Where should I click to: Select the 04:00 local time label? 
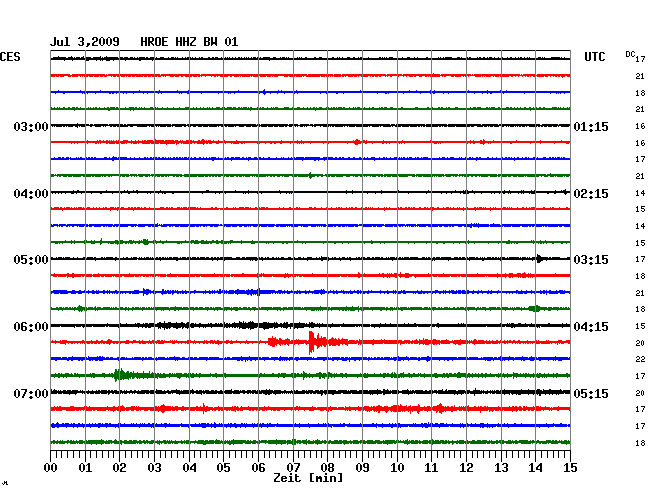point(31,194)
